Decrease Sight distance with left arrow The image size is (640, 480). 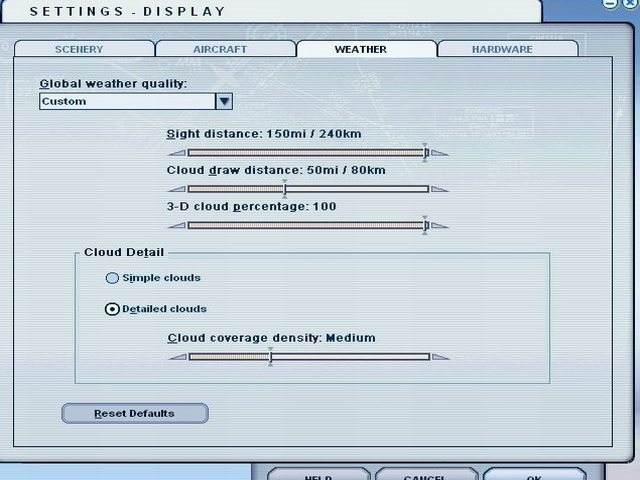coord(177,153)
